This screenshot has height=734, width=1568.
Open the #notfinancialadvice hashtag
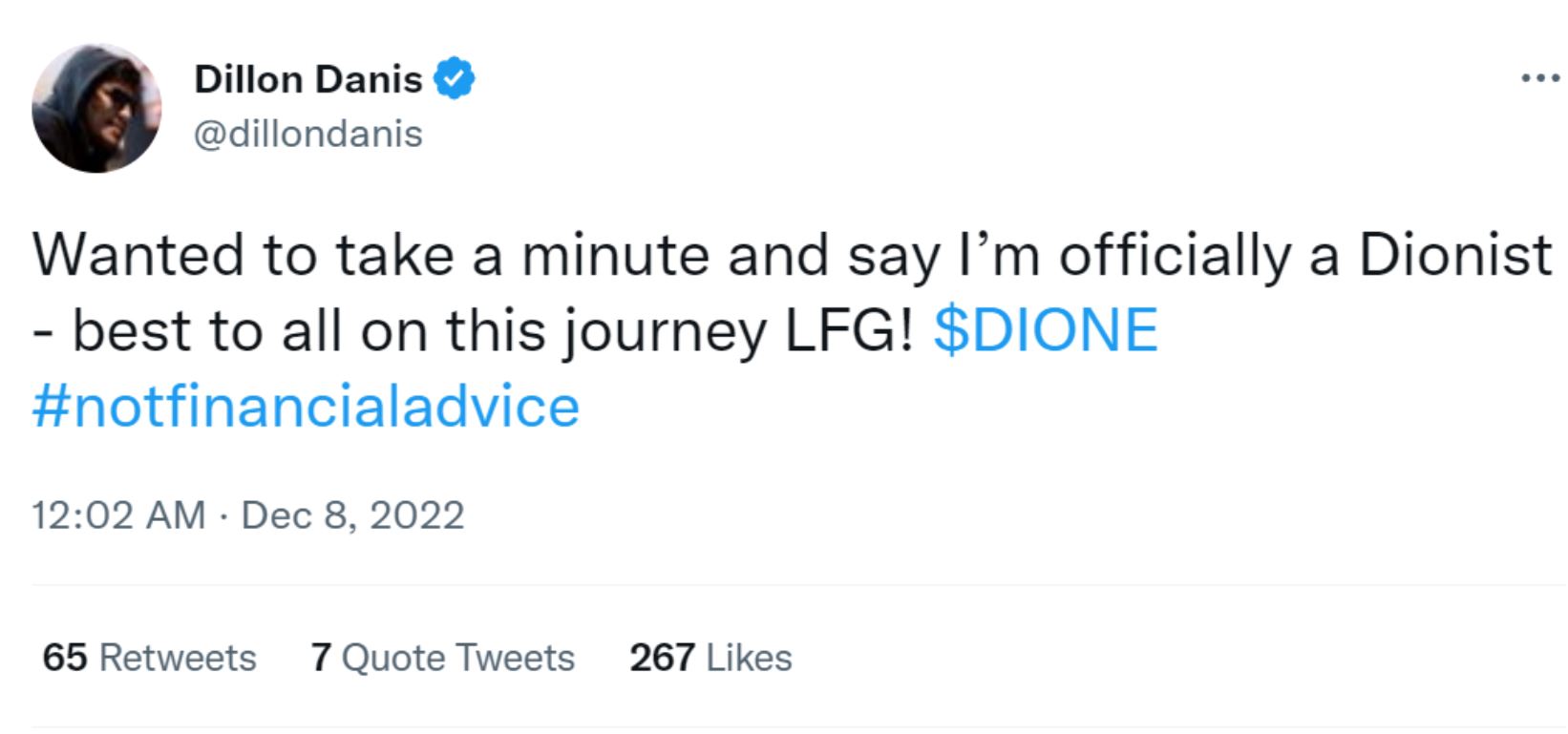coord(306,406)
